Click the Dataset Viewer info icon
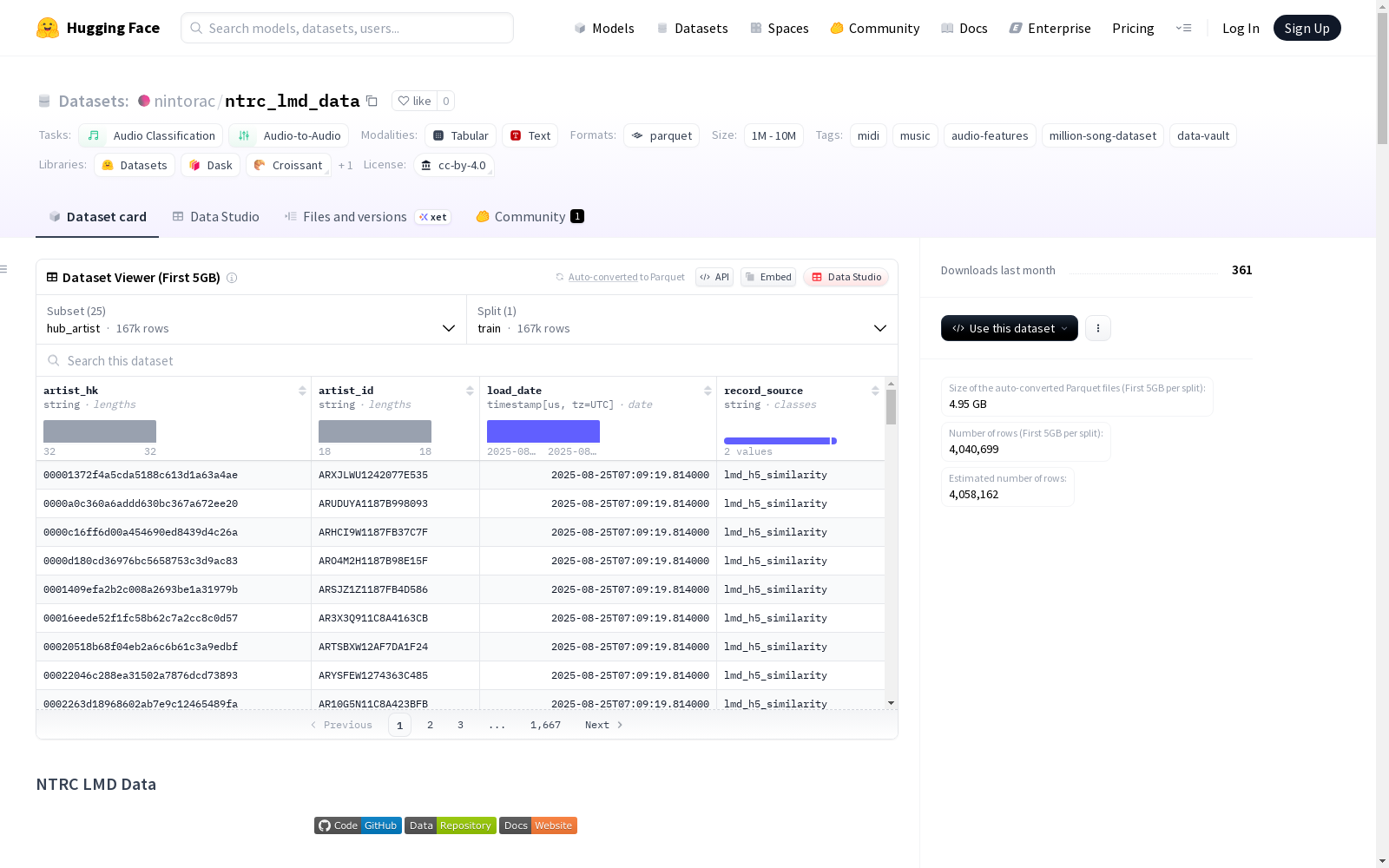The image size is (1389, 868). 232,278
